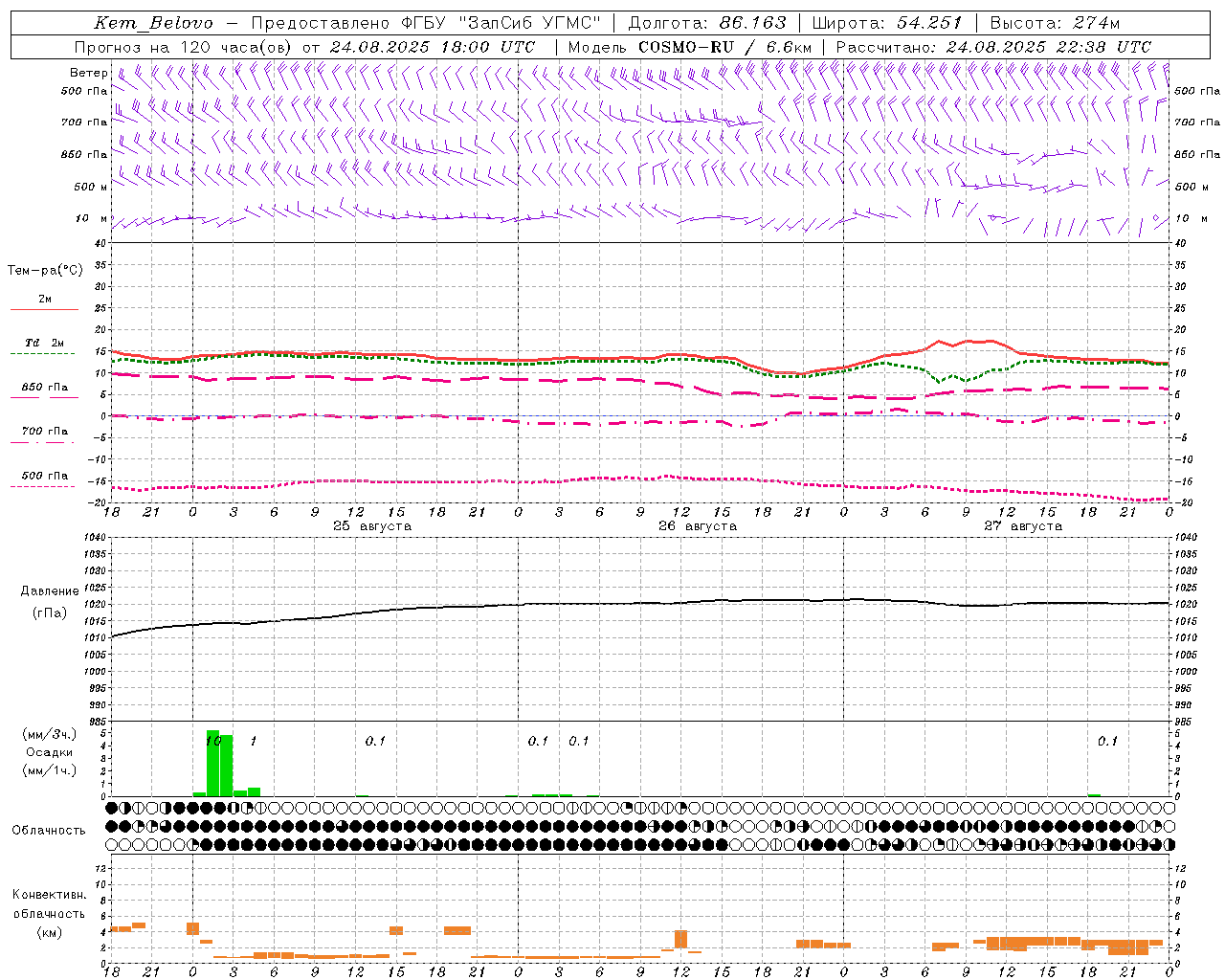The image size is (1225, 980).
Task: Click the Давление panel label
Action: [50, 591]
